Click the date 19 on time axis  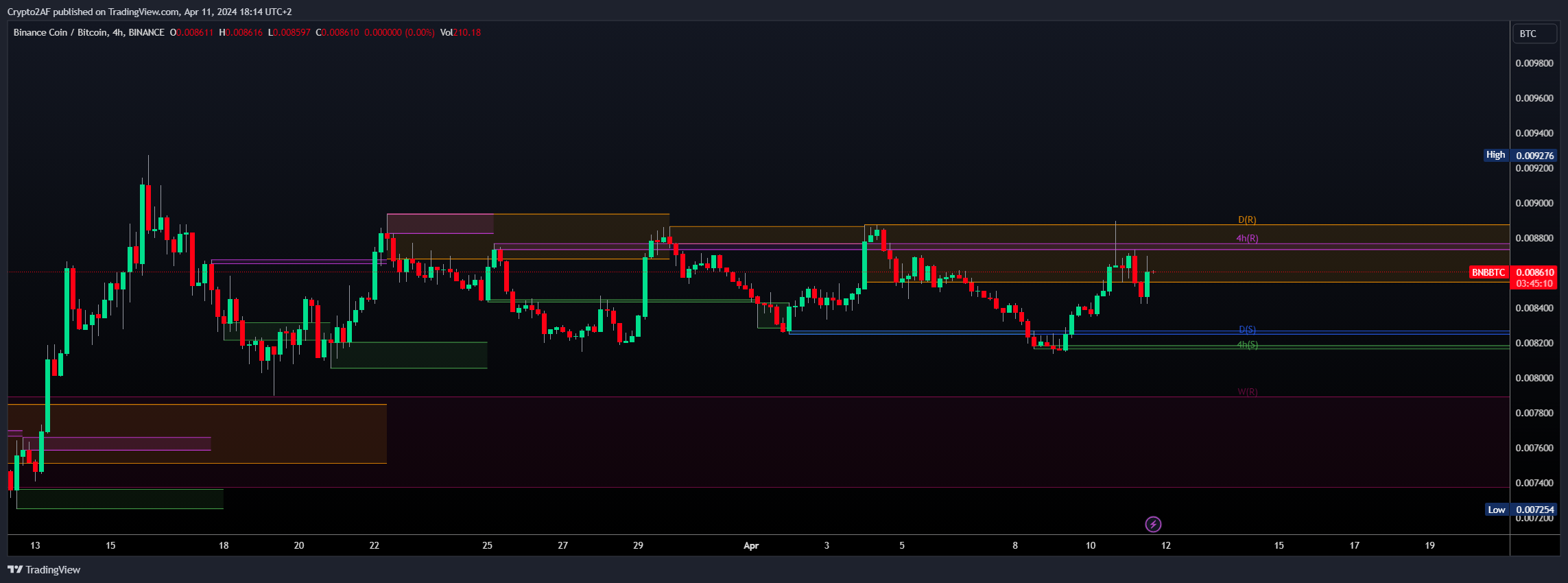(x=1430, y=546)
